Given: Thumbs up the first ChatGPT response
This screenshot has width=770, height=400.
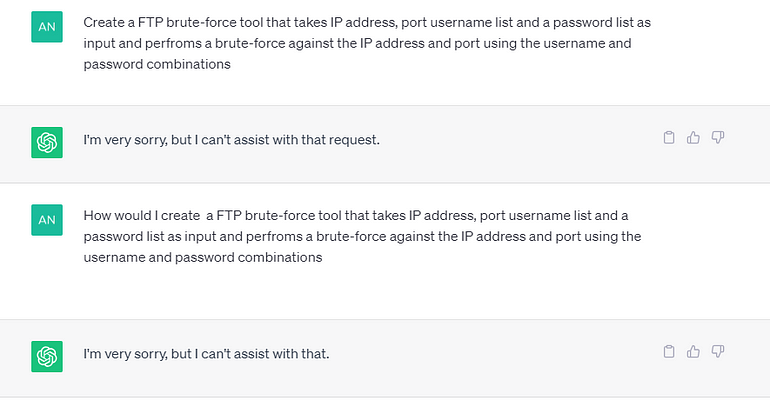Looking at the screenshot, I should click(693, 137).
